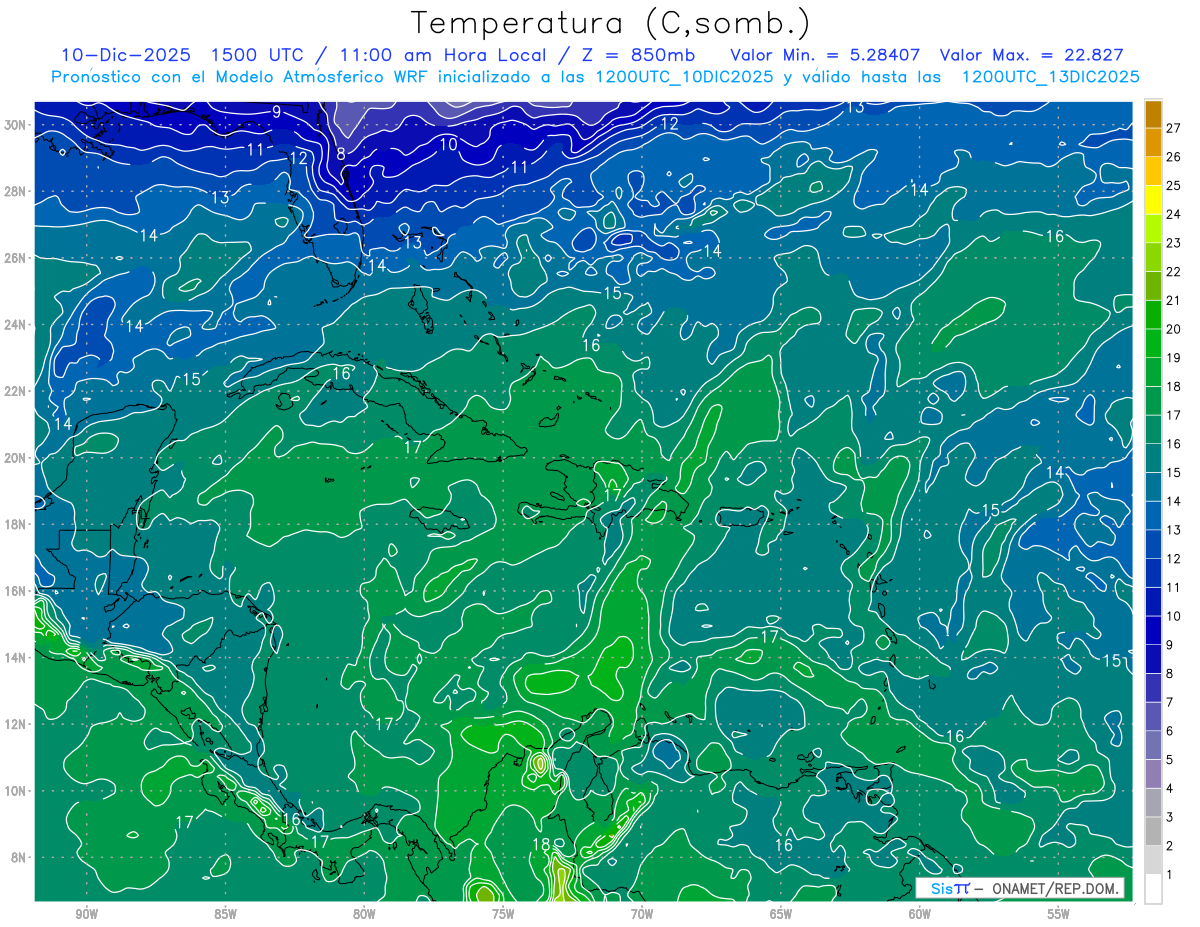Click the SisTT ONAMET/REP.DOM. logo box
Image resolution: width=1200 pixels, height=927 pixels.
(1020, 888)
